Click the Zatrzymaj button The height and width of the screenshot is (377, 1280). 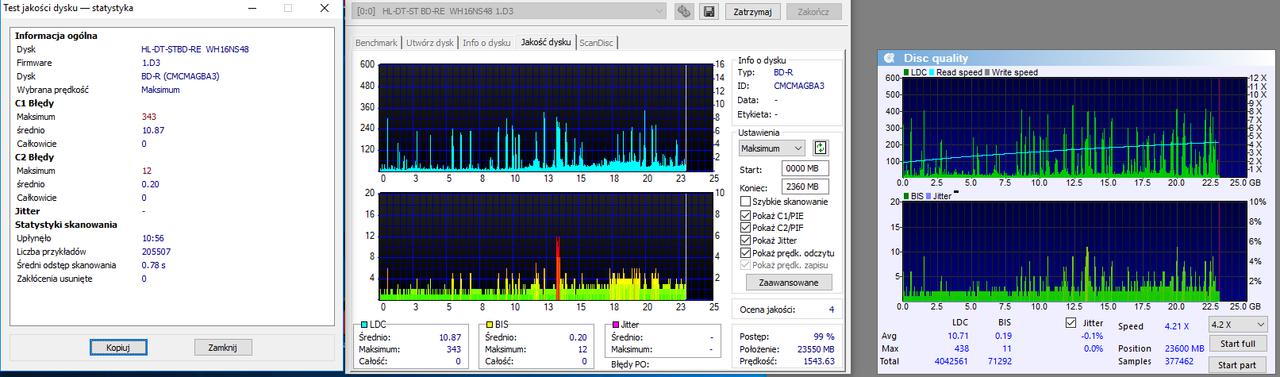pyautogui.click(x=752, y=12)
